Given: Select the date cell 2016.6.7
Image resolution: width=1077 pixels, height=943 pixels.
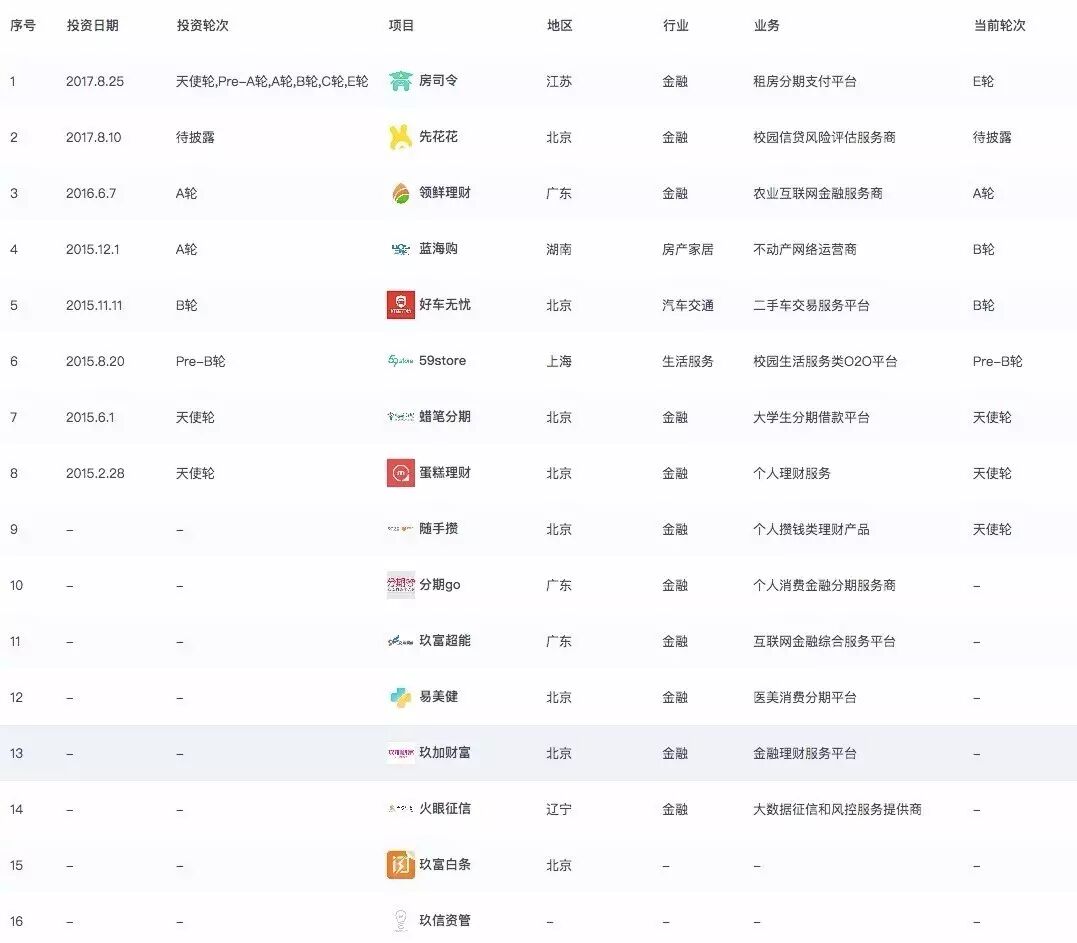Looking at the screenshot, I should [91, 194].
